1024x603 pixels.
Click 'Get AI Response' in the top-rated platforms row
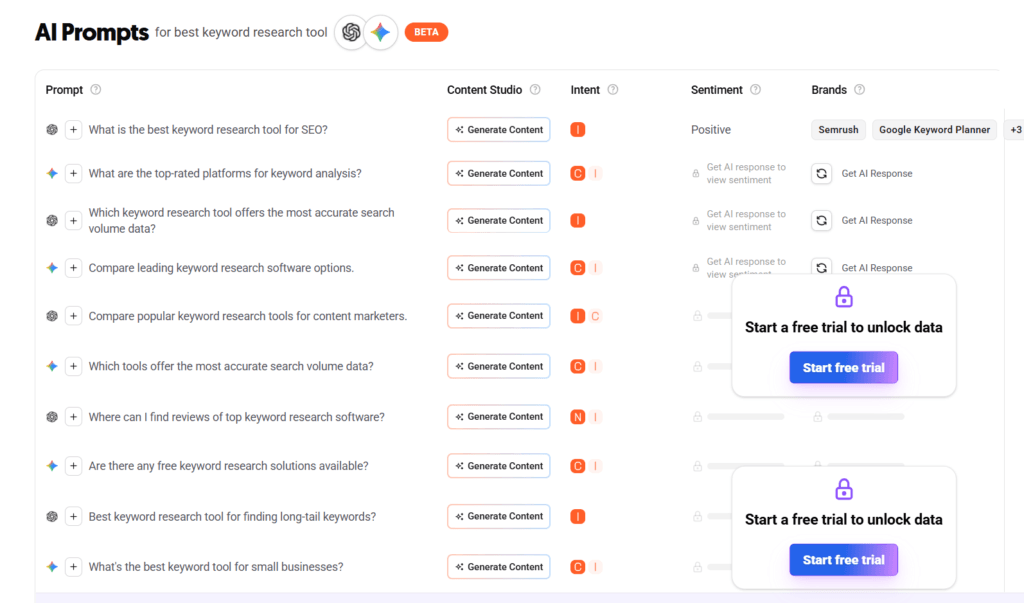click(x=877, y=173)
